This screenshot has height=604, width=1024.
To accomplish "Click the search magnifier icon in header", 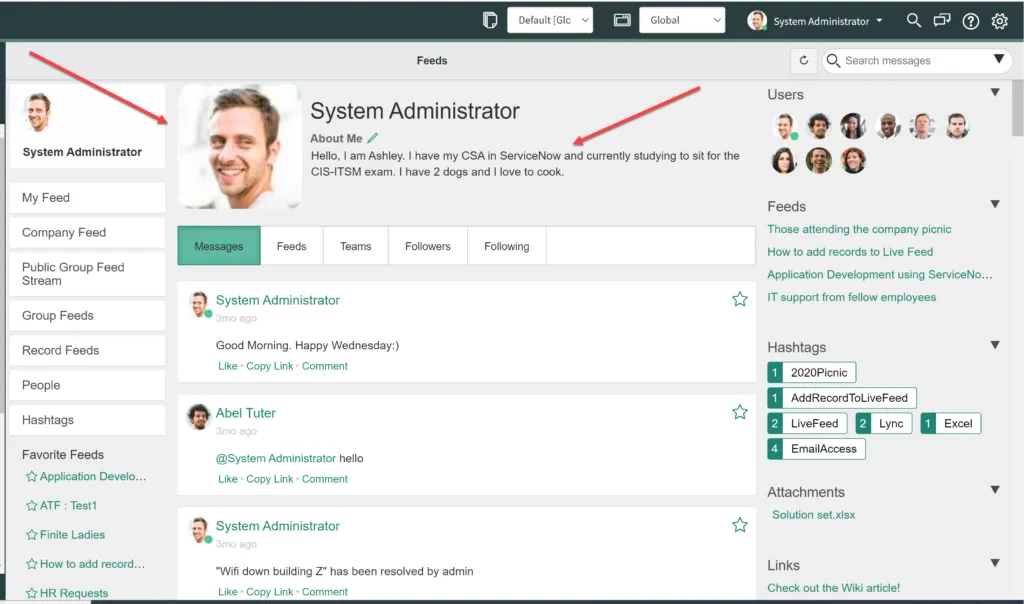I will point(913,21).
